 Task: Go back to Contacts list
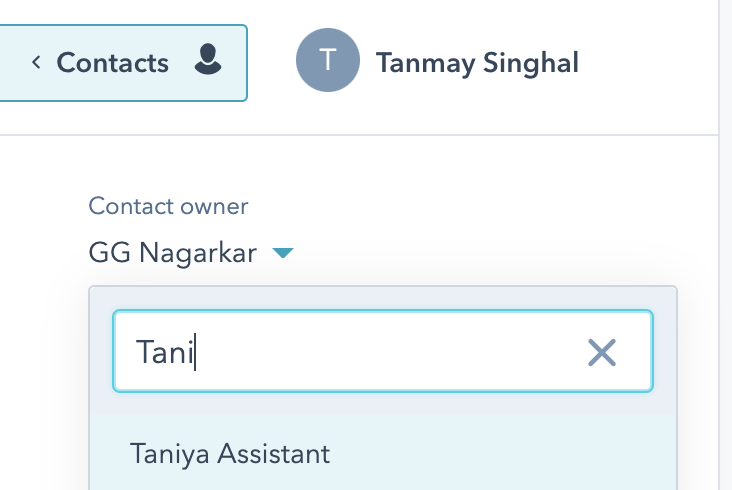[x=122, y=63]
